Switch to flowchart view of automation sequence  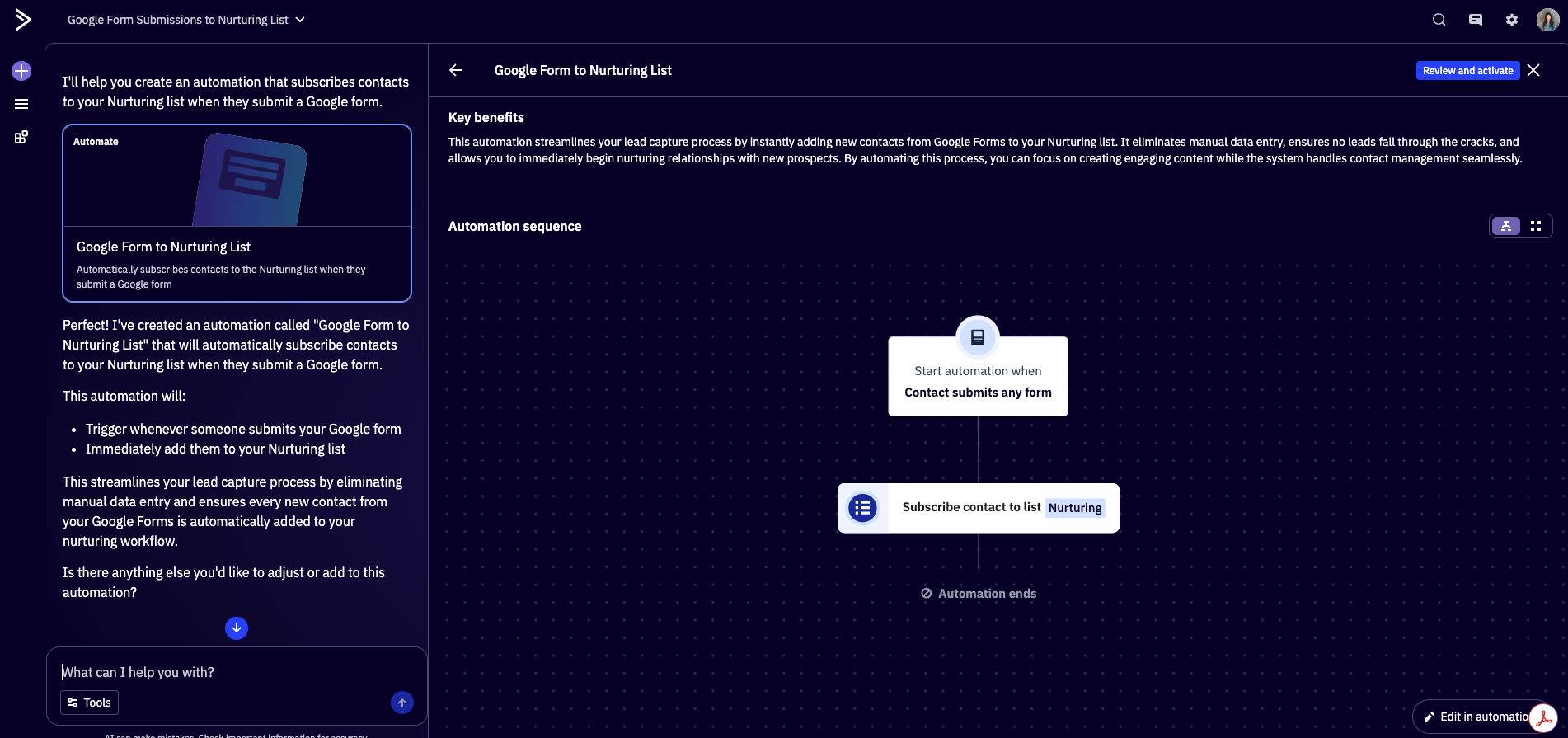[x=1506, y=226]
